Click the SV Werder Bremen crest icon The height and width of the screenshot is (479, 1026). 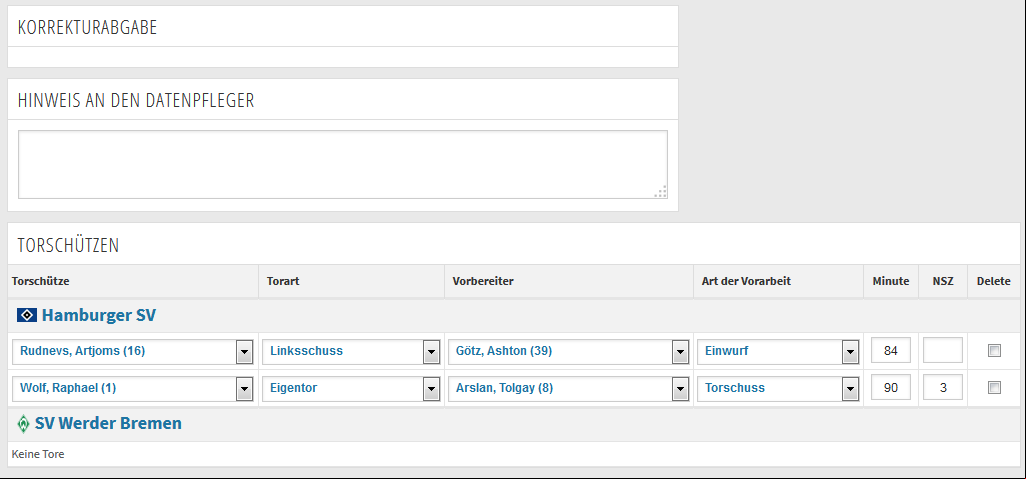point(24,424)
